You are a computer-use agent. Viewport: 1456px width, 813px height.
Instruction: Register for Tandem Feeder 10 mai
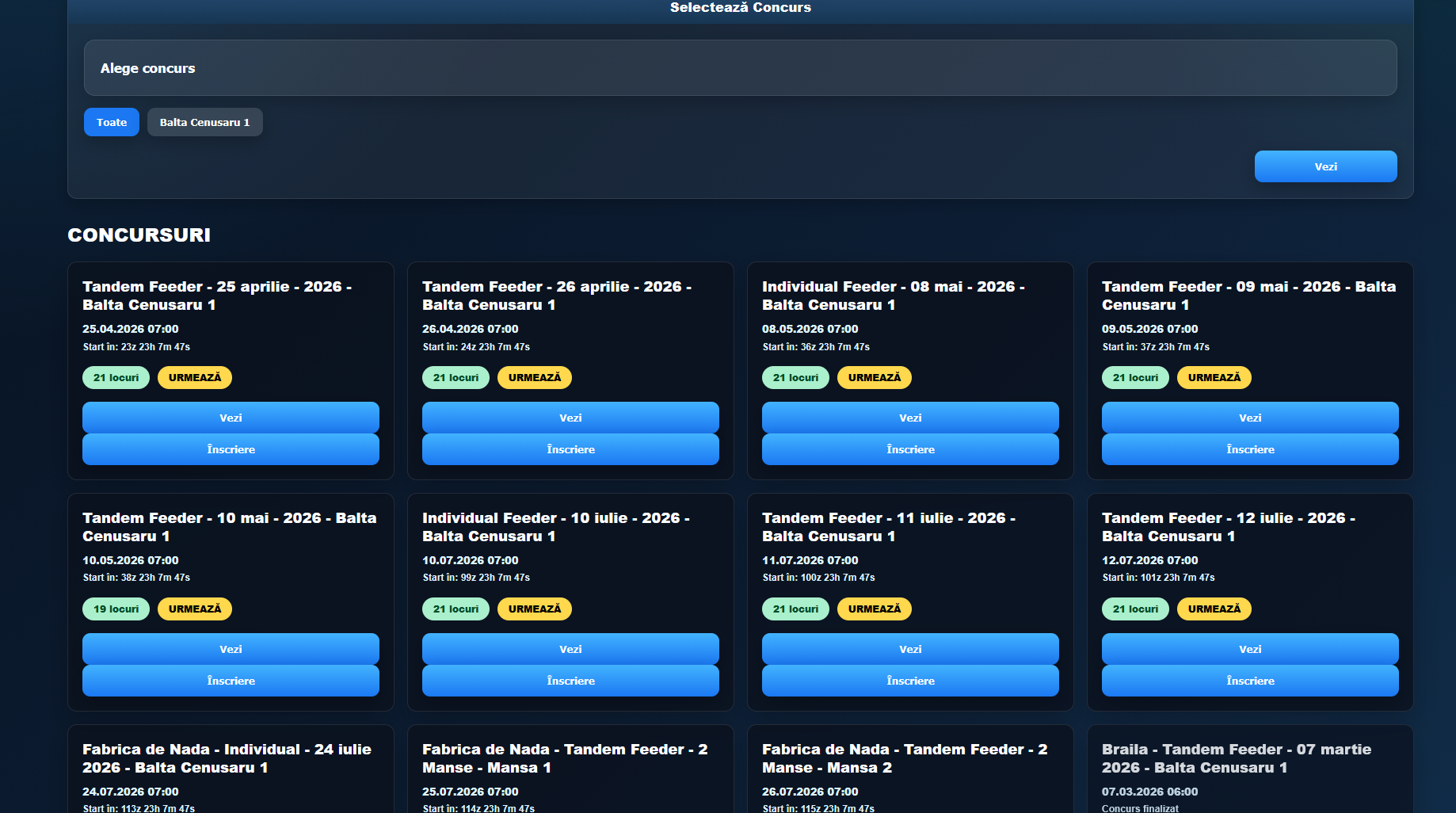tap(231, 681)
